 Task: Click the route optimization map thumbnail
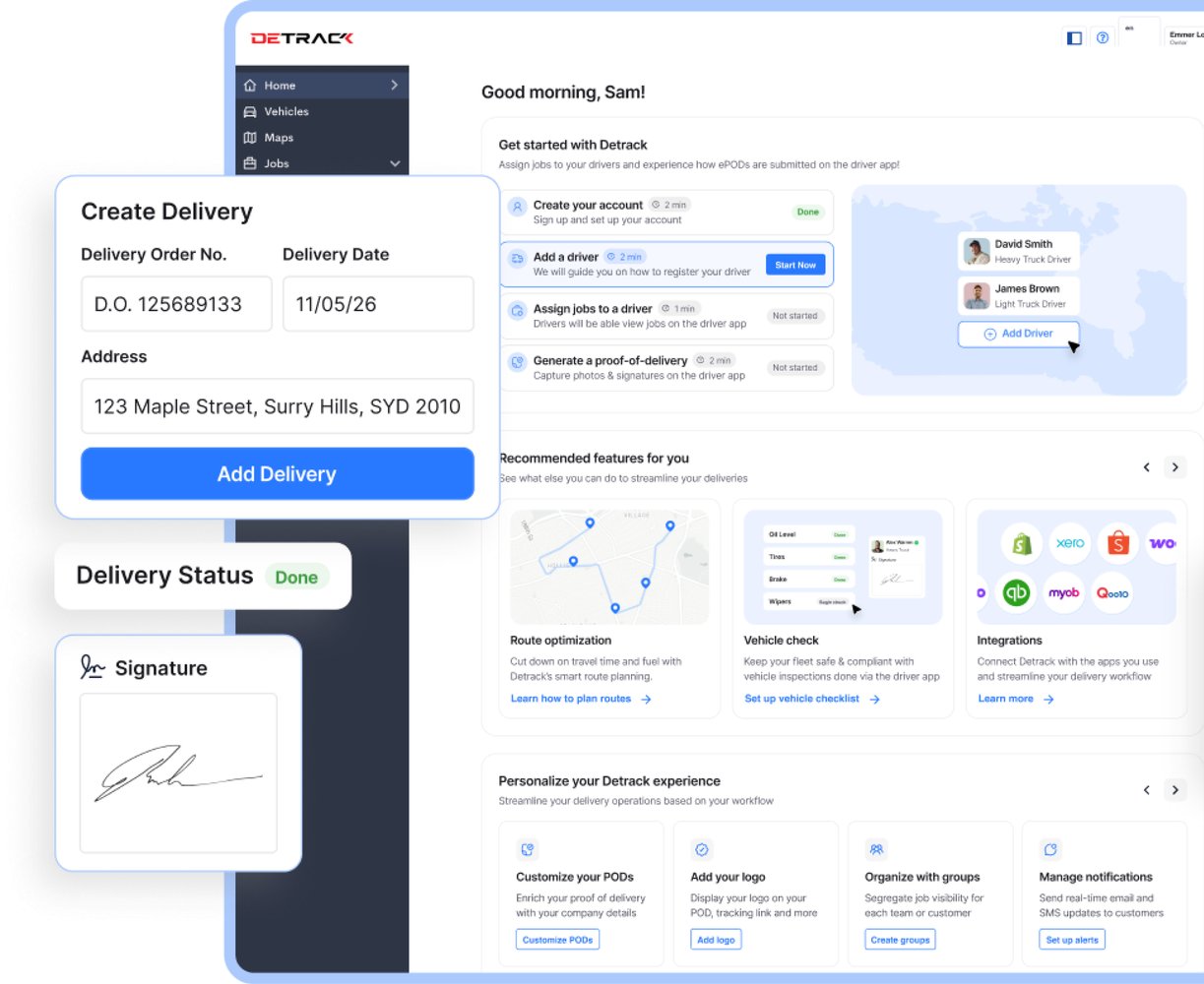[609, 567]
